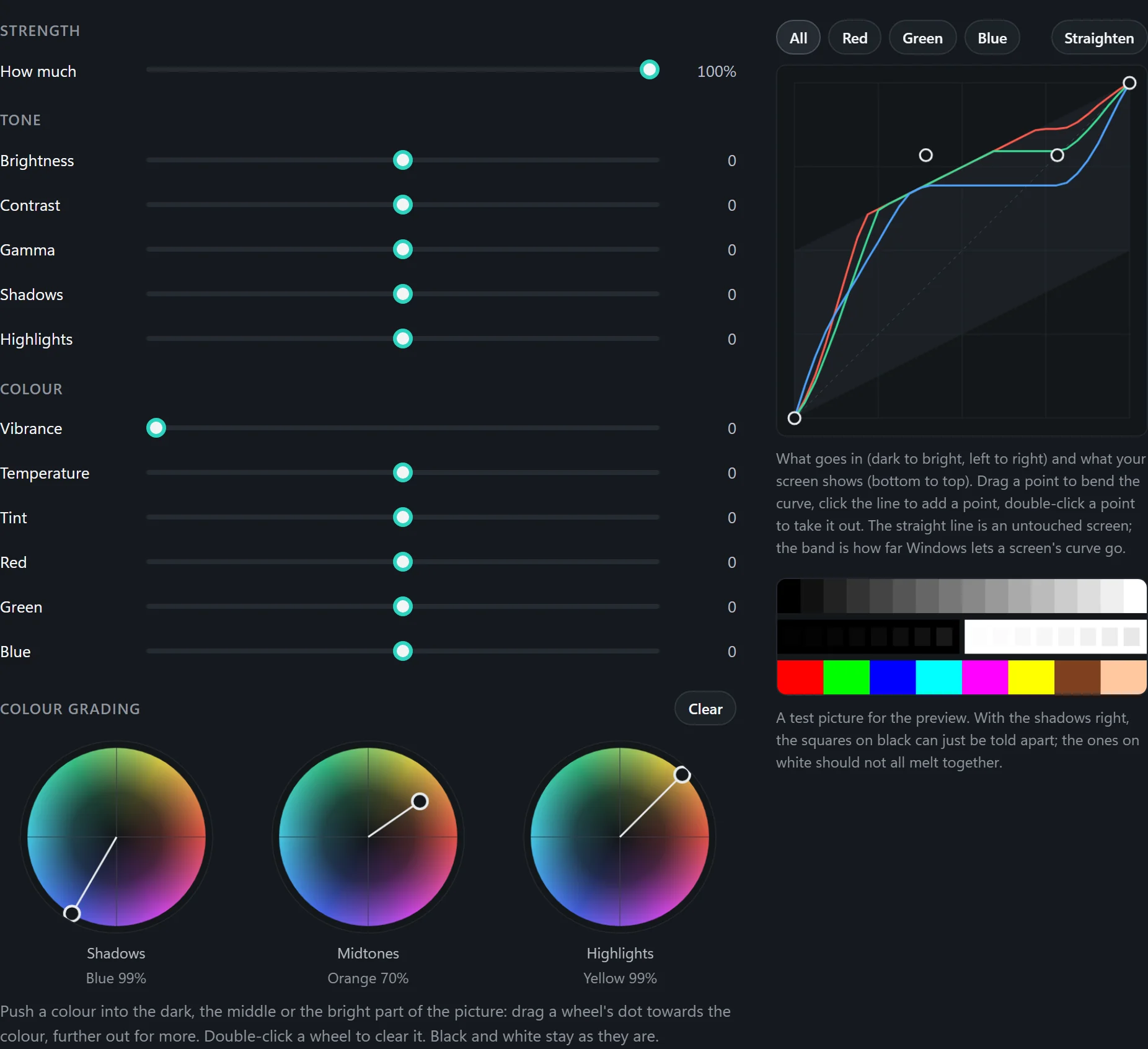Click the 'Orange 70%' midtones readout
Screen dimensions: 1148x1049
368,978
